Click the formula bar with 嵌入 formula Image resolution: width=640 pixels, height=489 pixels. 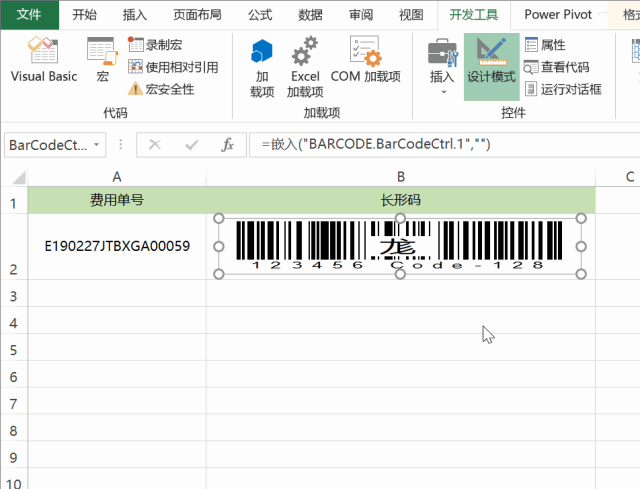[x=444, y=144]
